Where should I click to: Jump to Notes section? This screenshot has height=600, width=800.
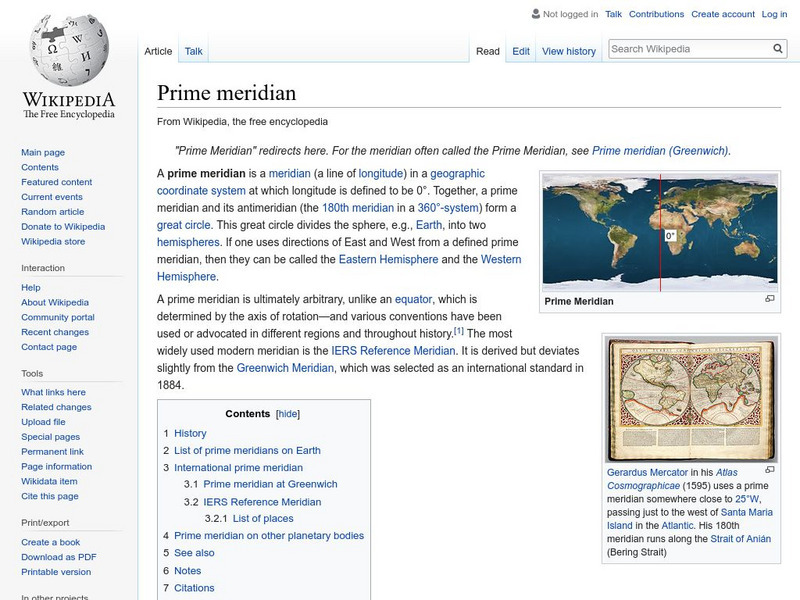click(188, 570)
